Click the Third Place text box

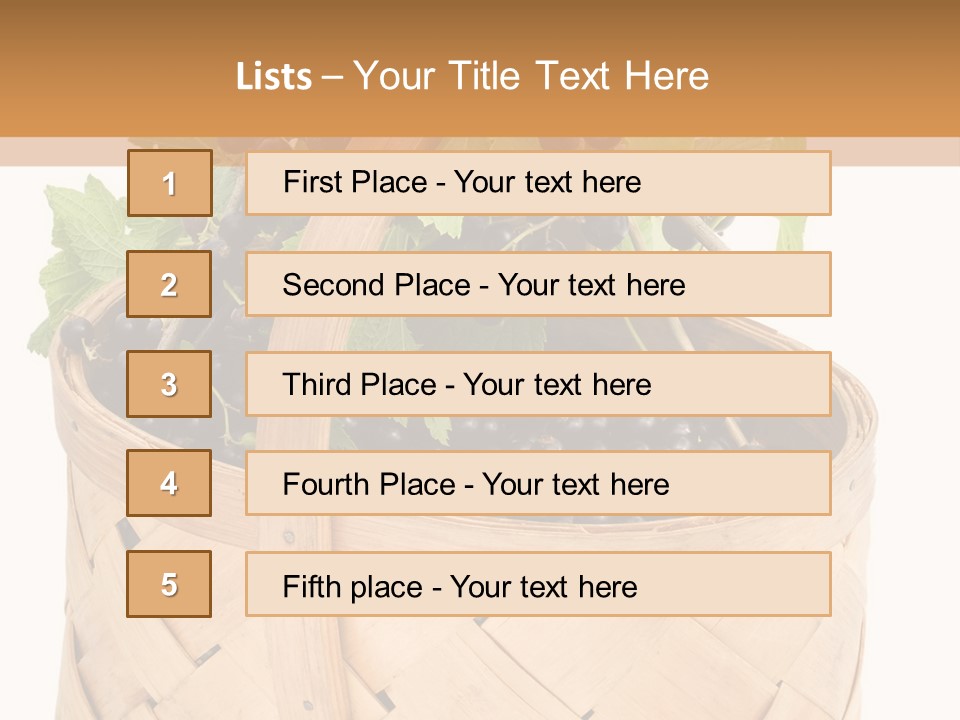coord(538,384)
